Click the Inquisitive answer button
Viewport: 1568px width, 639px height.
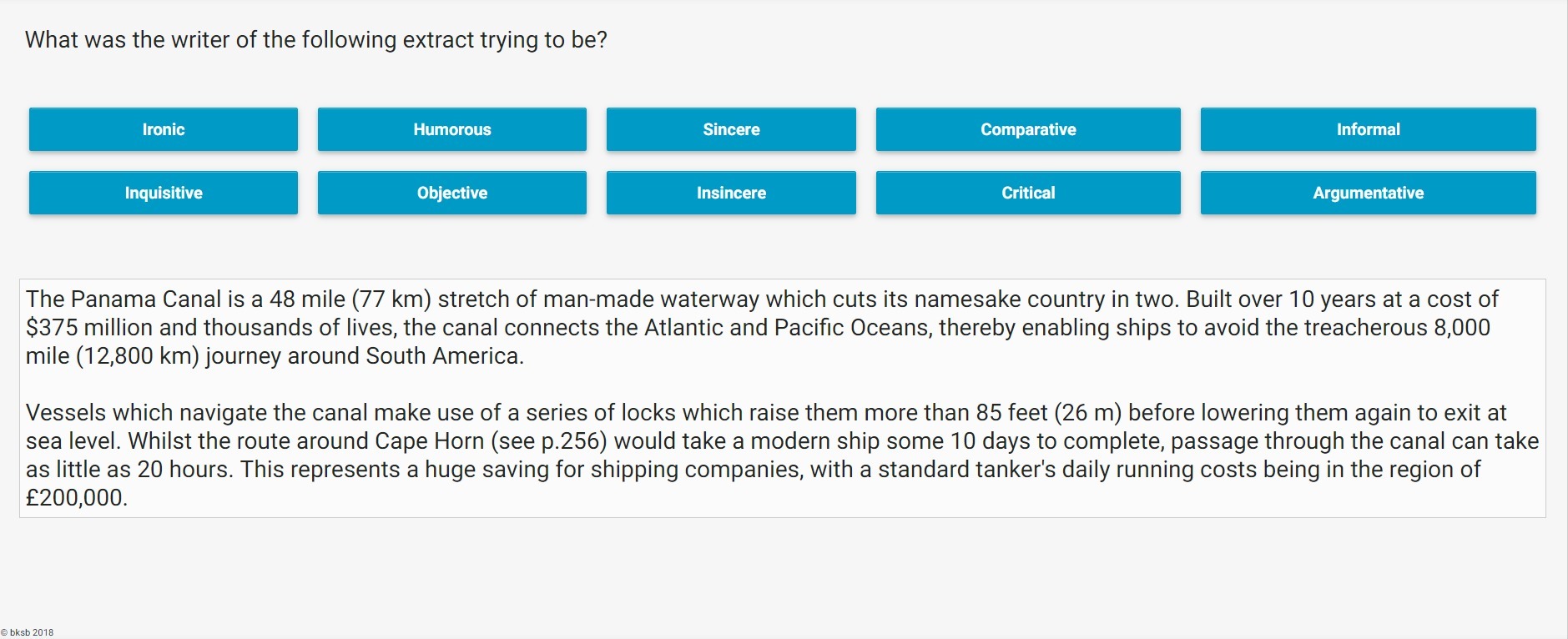164,193
